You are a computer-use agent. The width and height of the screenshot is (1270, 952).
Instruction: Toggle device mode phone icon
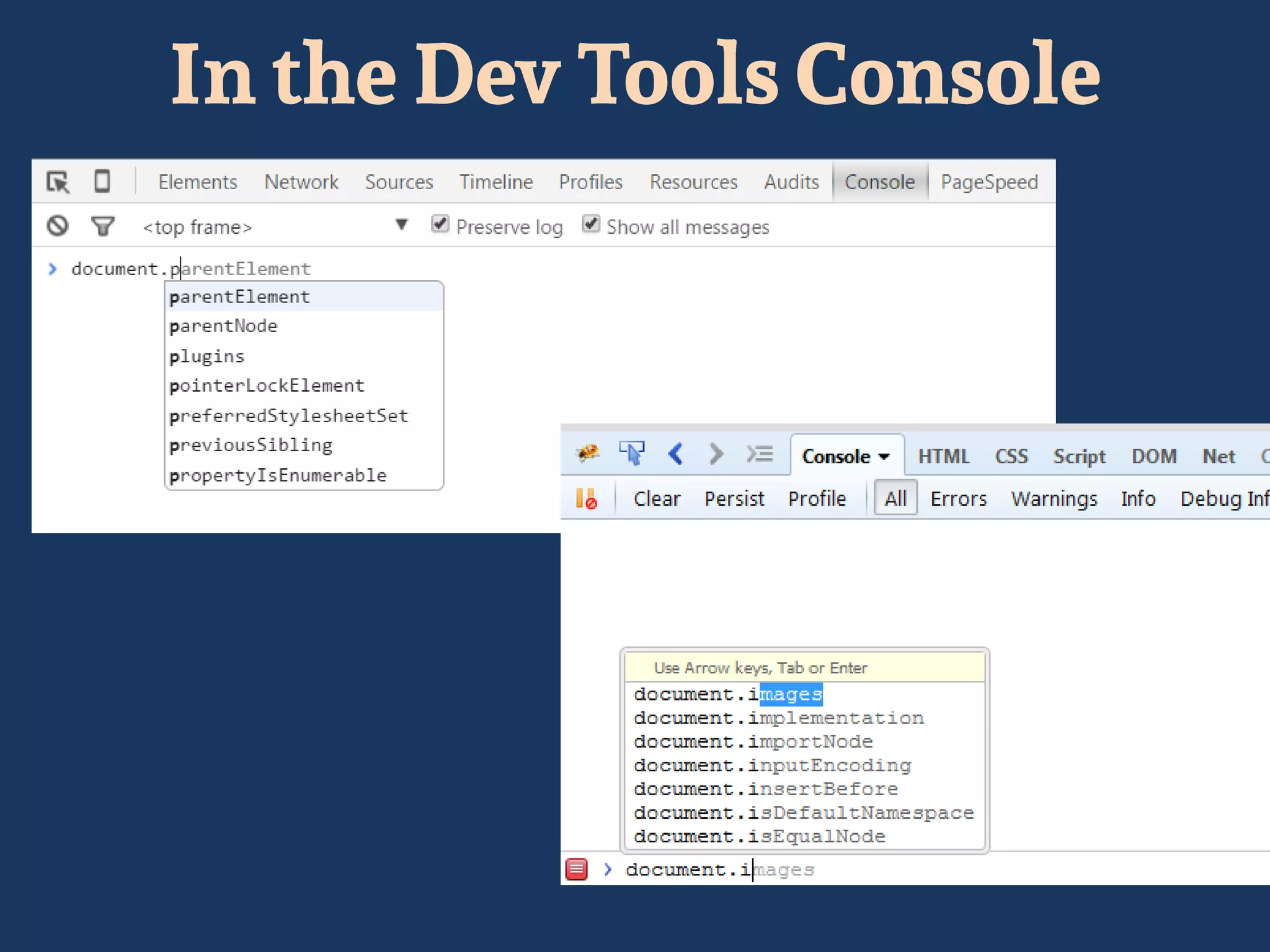(x=102, y=182)
